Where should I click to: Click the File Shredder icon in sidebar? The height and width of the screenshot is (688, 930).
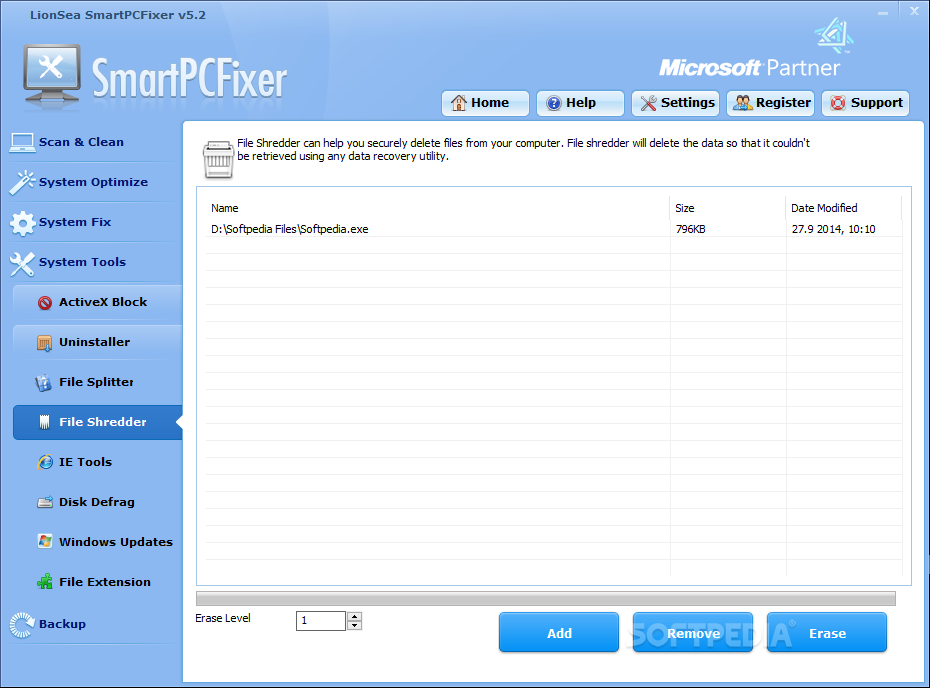tap(44, 422)
